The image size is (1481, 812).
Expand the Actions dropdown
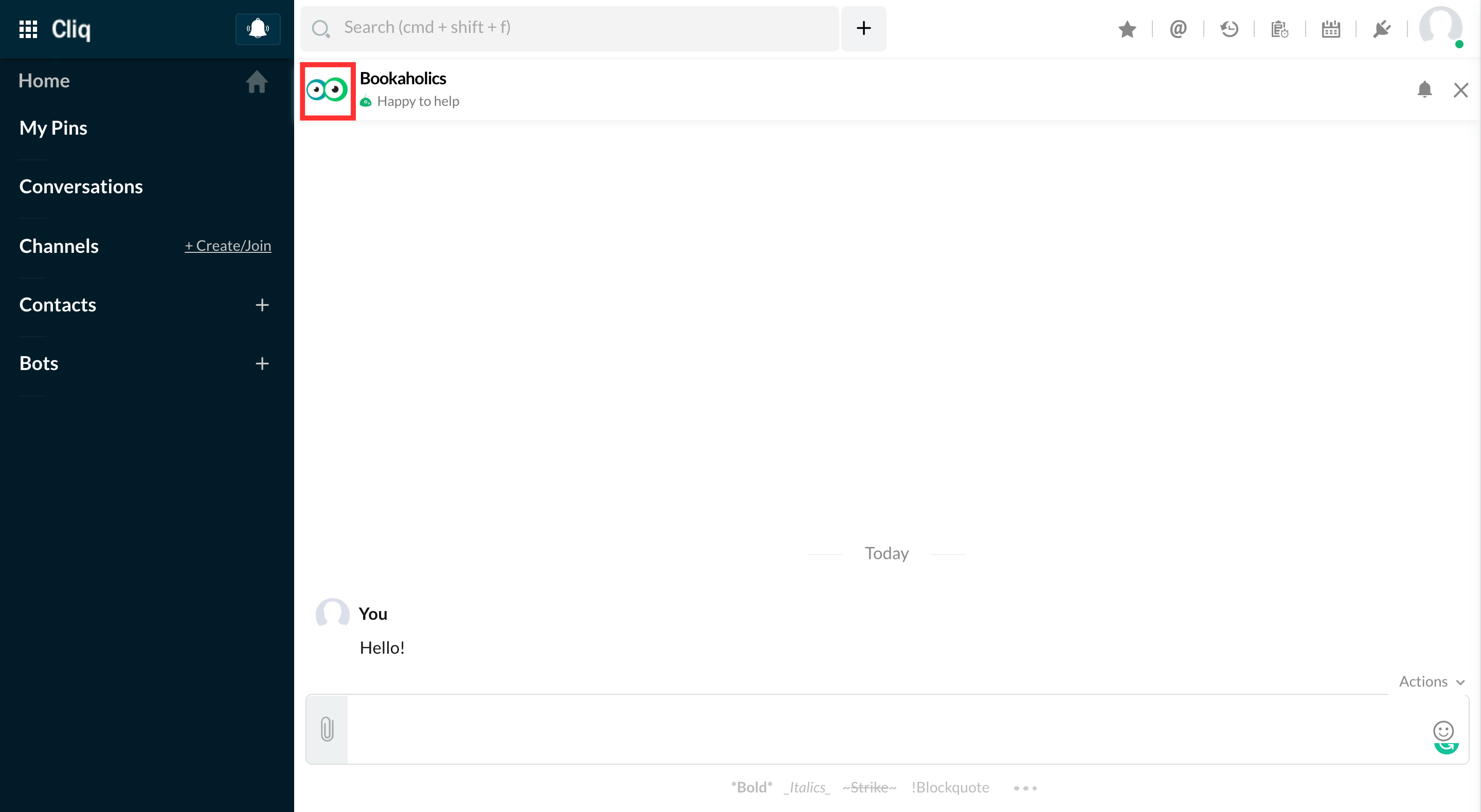click(1432, 682)
